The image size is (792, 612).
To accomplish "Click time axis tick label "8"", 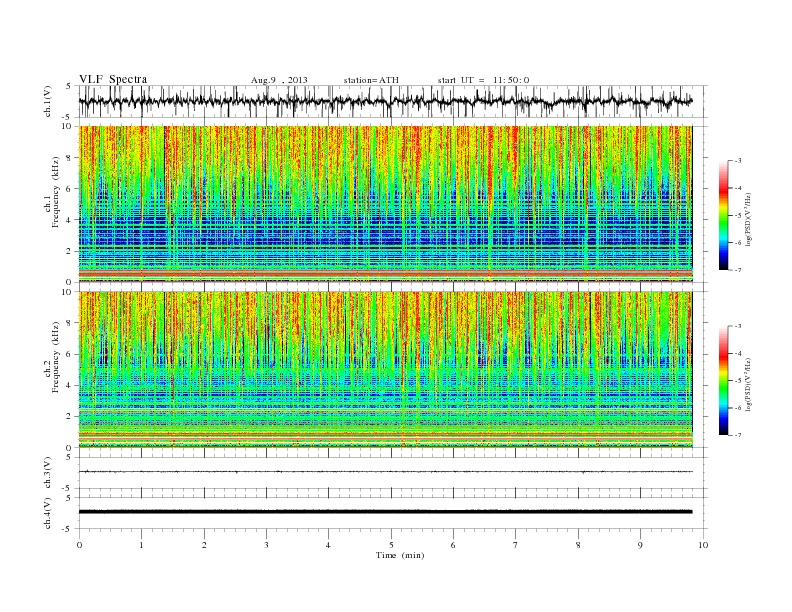I will [578, 545].
